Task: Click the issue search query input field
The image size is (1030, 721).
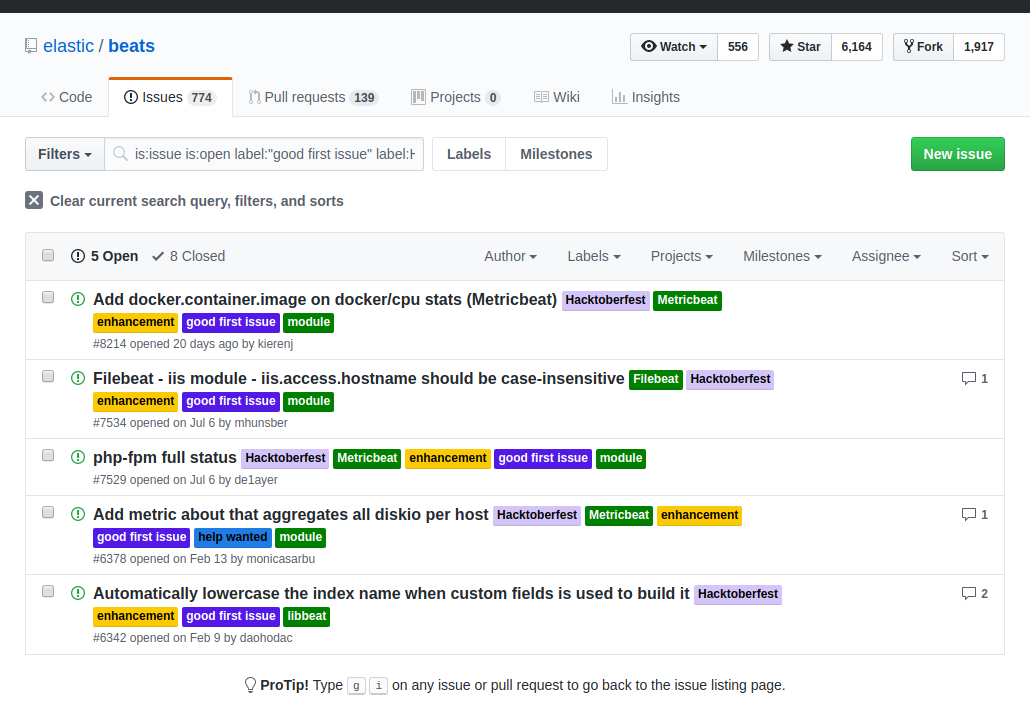Action: 264,154
